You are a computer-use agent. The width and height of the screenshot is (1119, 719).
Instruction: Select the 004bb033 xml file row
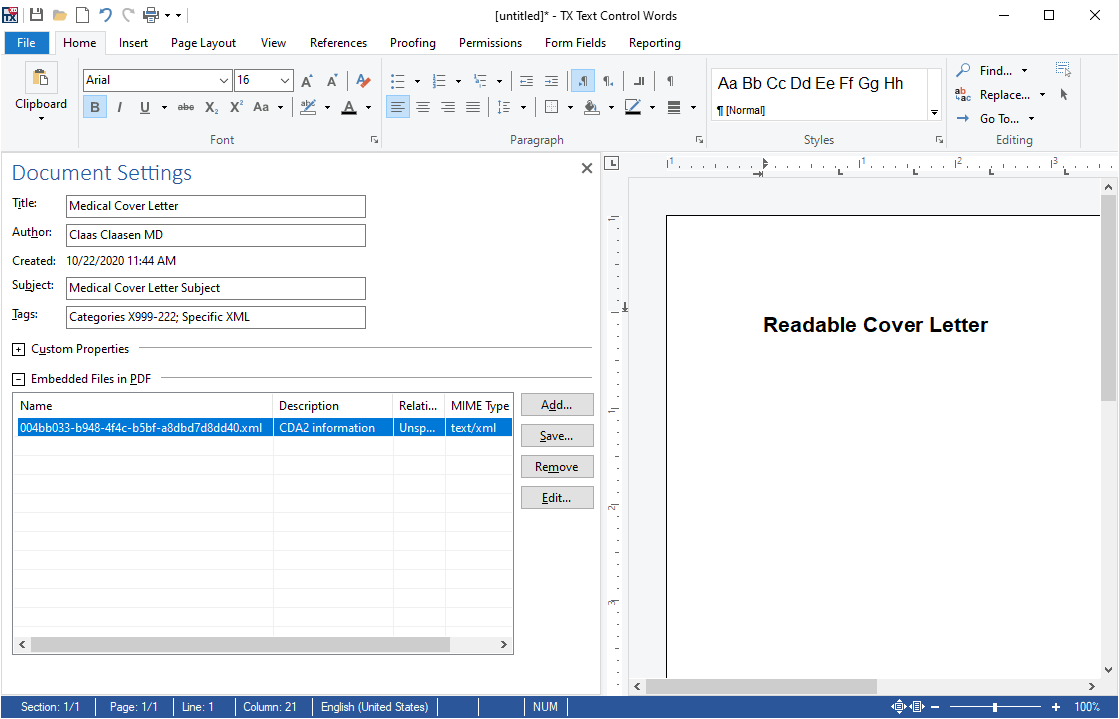point(263,428)
